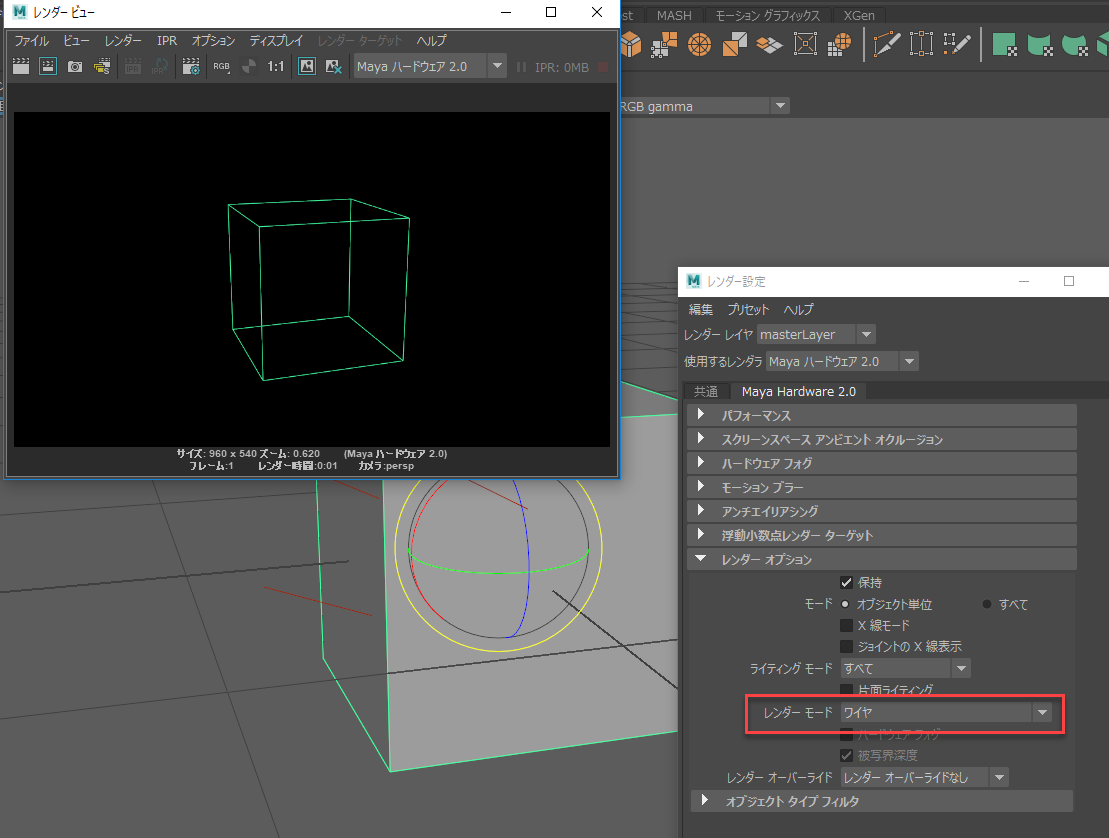
Task: Click the orange spherical wheel mapping shelf icon
Action: click(699, 45)
